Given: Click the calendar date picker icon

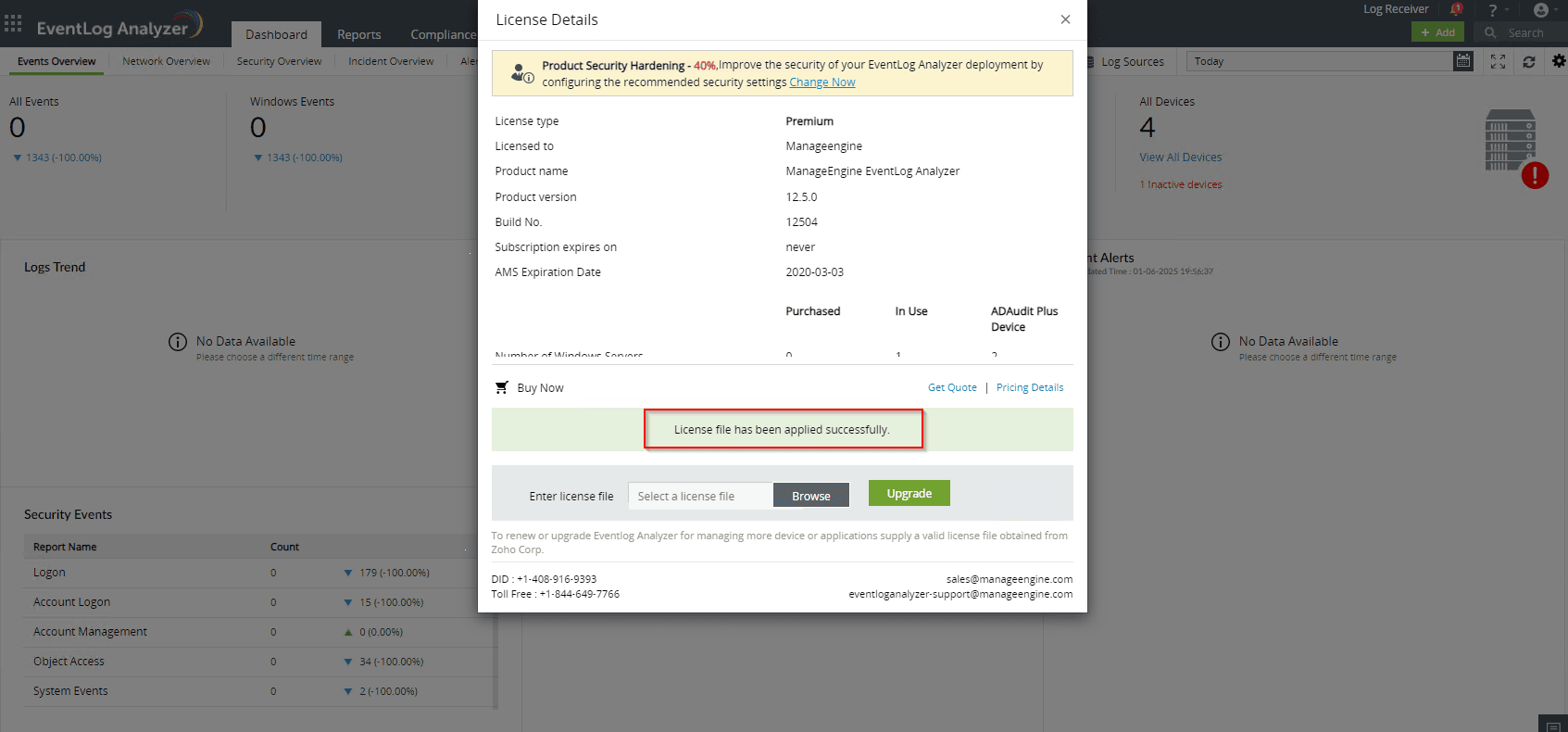Looking at the screenshot, I should [1463, 61].
